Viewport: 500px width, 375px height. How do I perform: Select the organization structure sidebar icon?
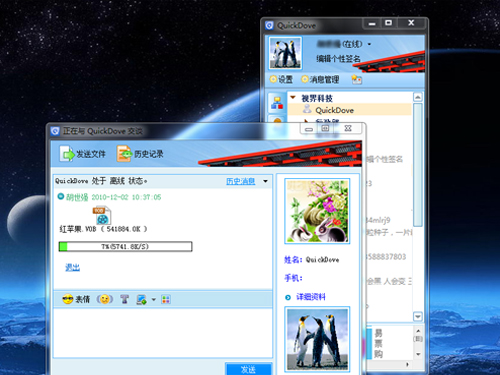point(277,103)
